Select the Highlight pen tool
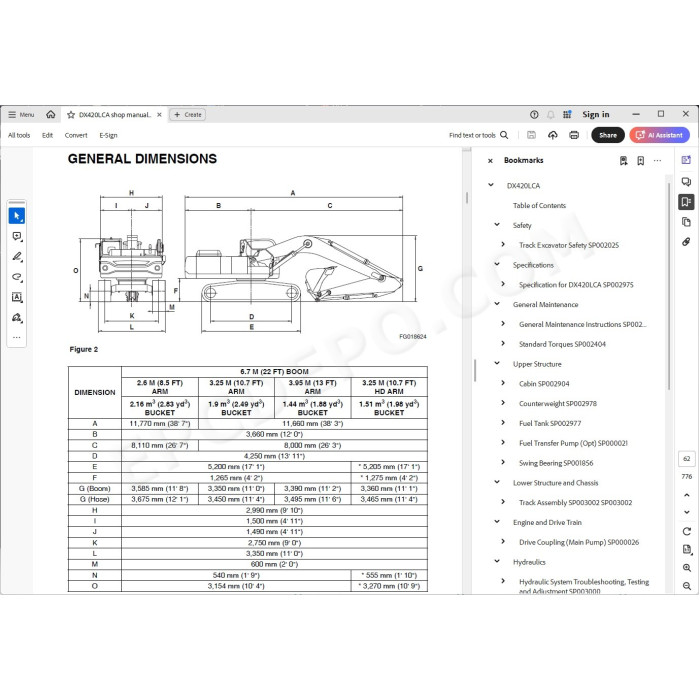The image size is (700, 700). 17,257
